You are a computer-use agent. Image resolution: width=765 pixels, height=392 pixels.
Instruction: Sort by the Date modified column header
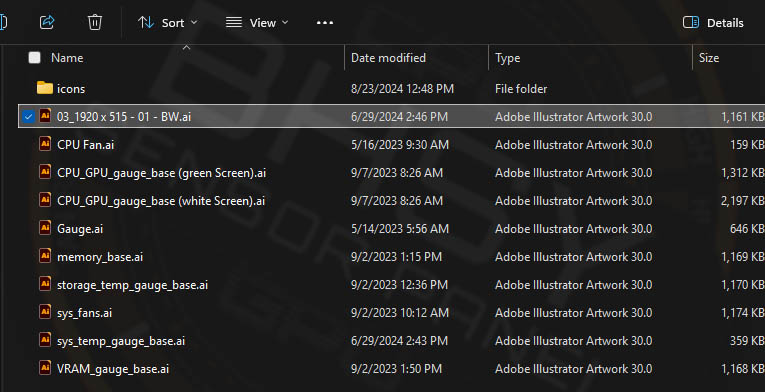(x=388, y=58)
